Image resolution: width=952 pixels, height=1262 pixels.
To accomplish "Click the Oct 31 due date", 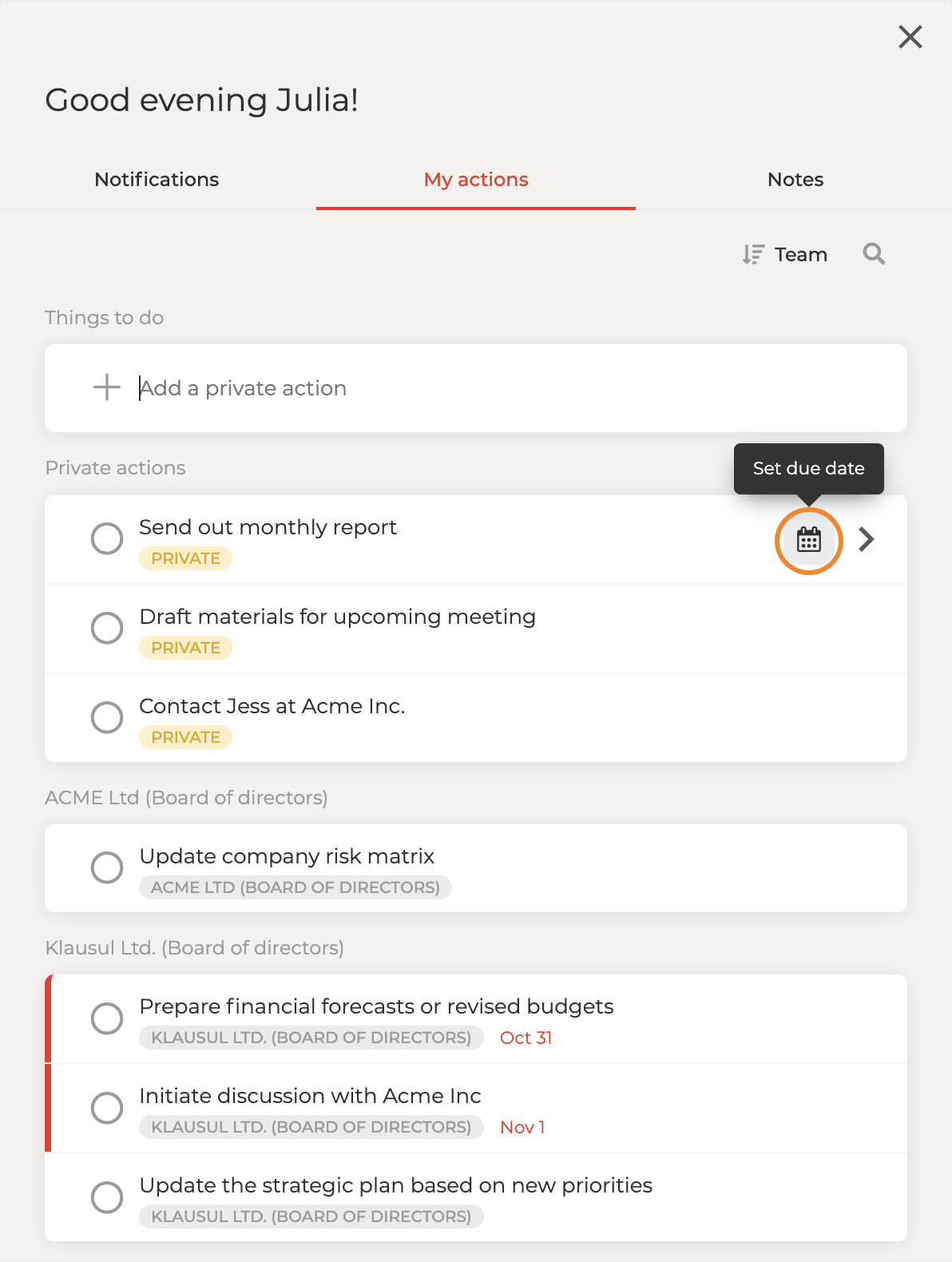I will [526, 1038].
